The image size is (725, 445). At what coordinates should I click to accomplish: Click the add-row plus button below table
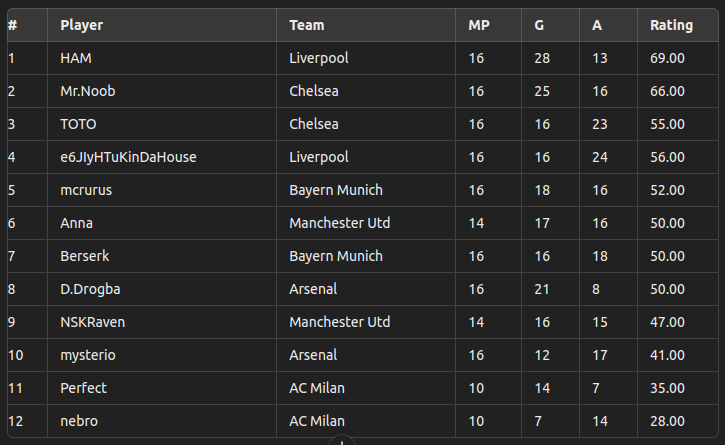pyautogui.click(x=342, y=441)
